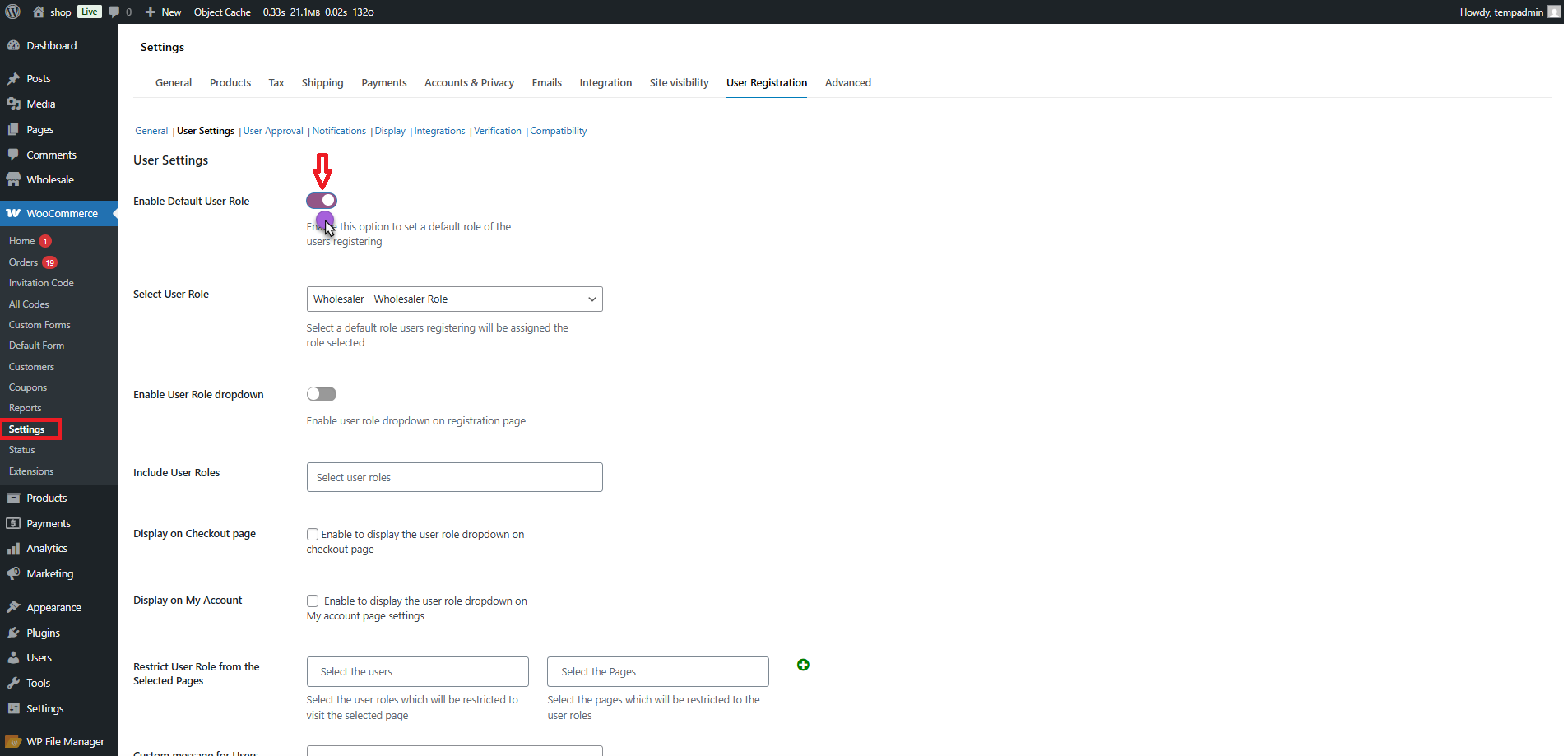Click the comments bubble in admin bar
1568x756 pixels.
coord(115,12)
